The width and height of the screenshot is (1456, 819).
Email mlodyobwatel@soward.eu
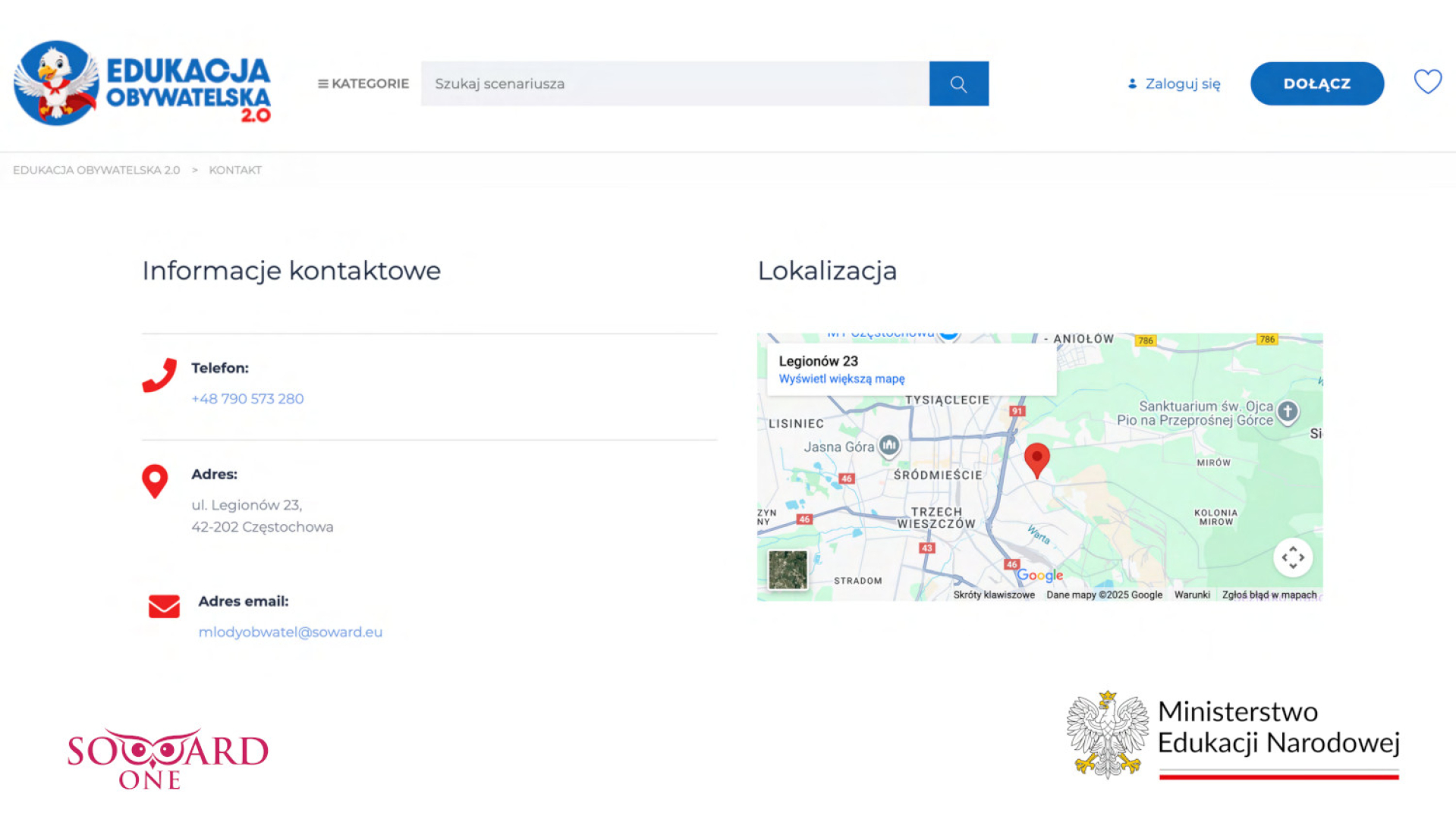(290, 632)
